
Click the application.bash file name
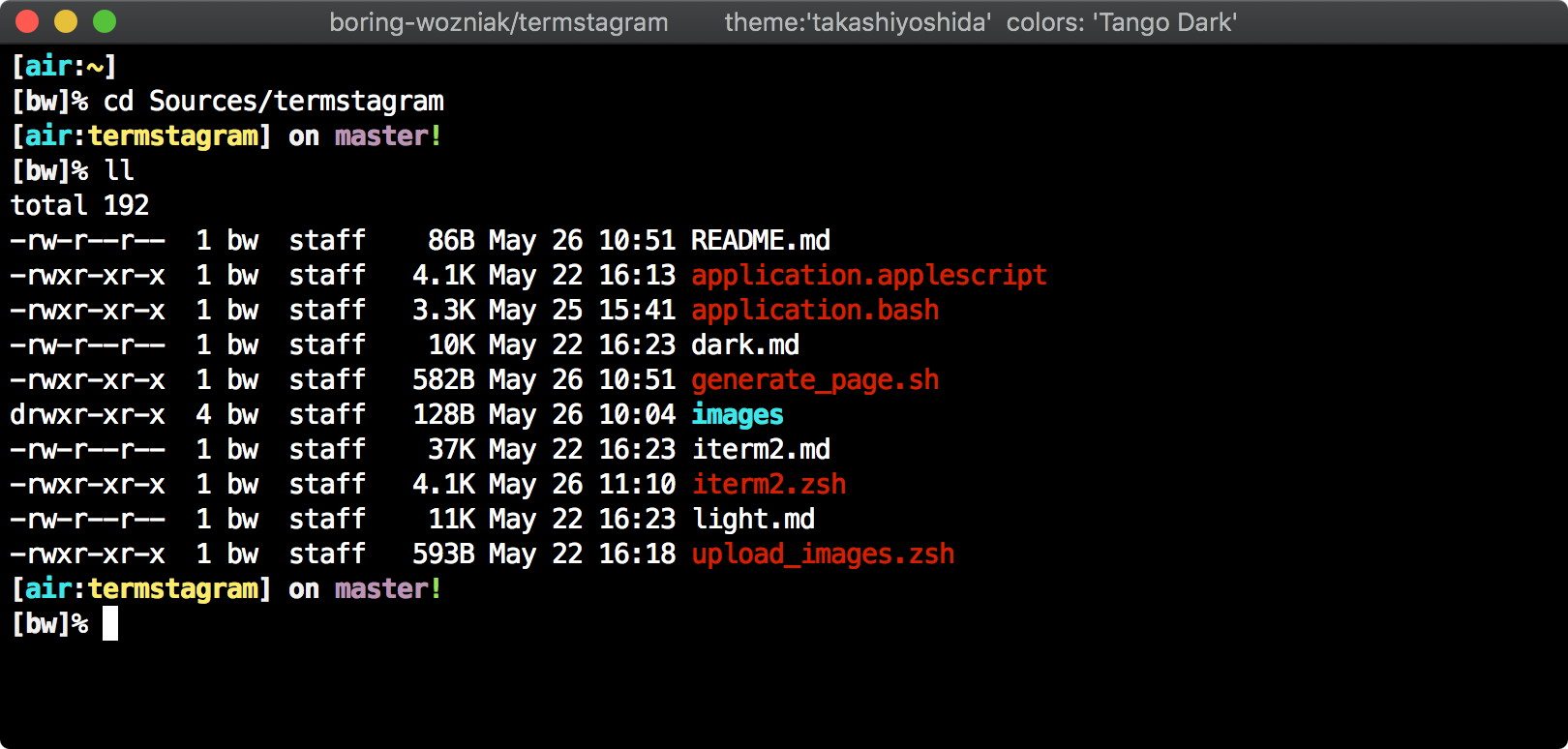pos(815,310)
